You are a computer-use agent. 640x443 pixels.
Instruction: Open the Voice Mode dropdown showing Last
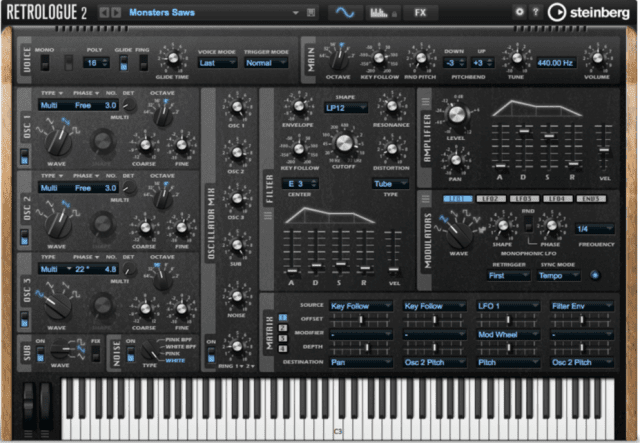coord(217,63)
